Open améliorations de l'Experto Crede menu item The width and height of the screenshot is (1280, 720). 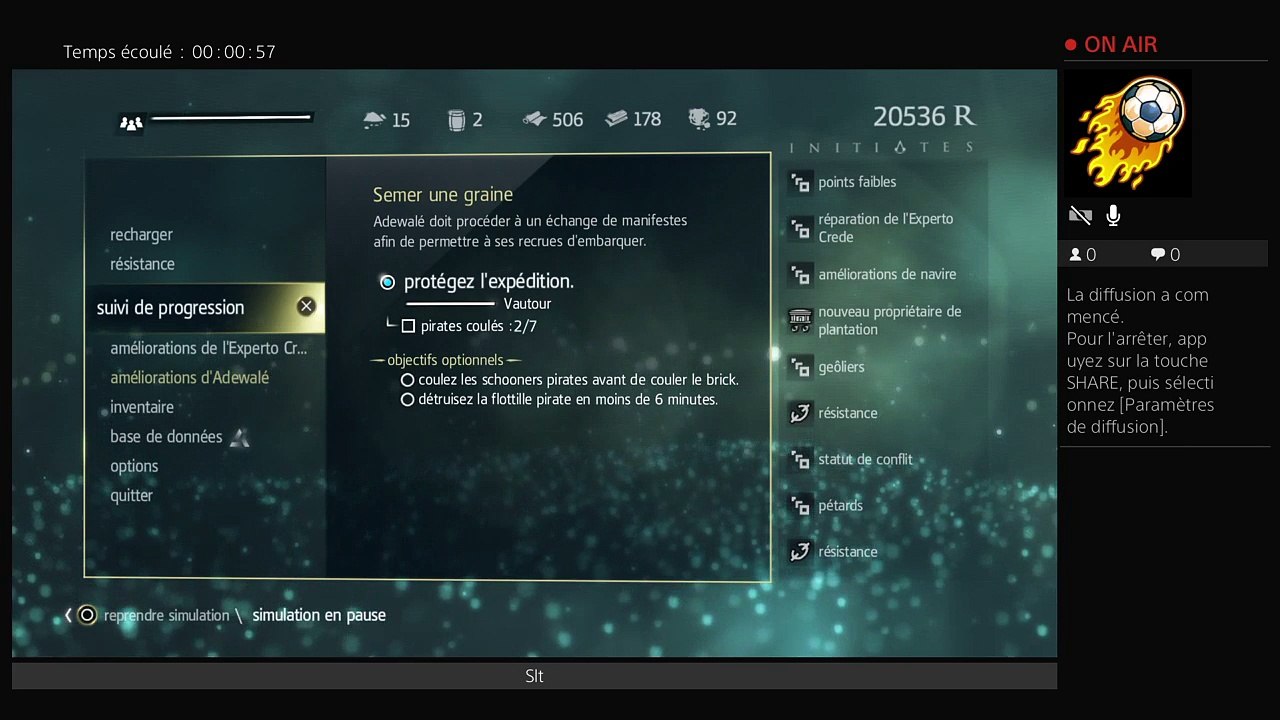[209, 348]
